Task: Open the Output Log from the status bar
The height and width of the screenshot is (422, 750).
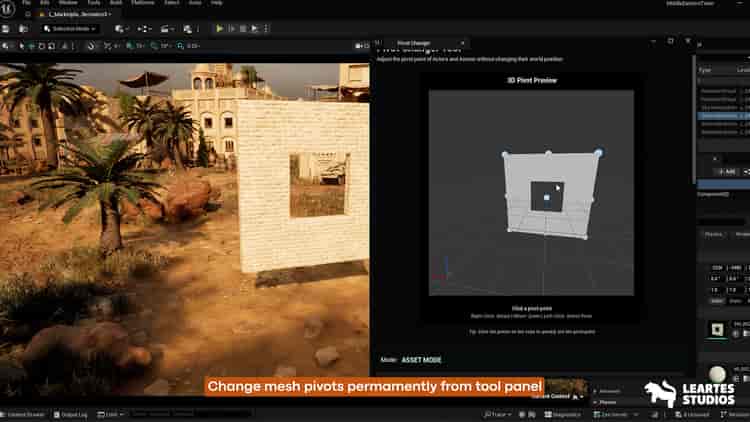Action: point(70,414)
